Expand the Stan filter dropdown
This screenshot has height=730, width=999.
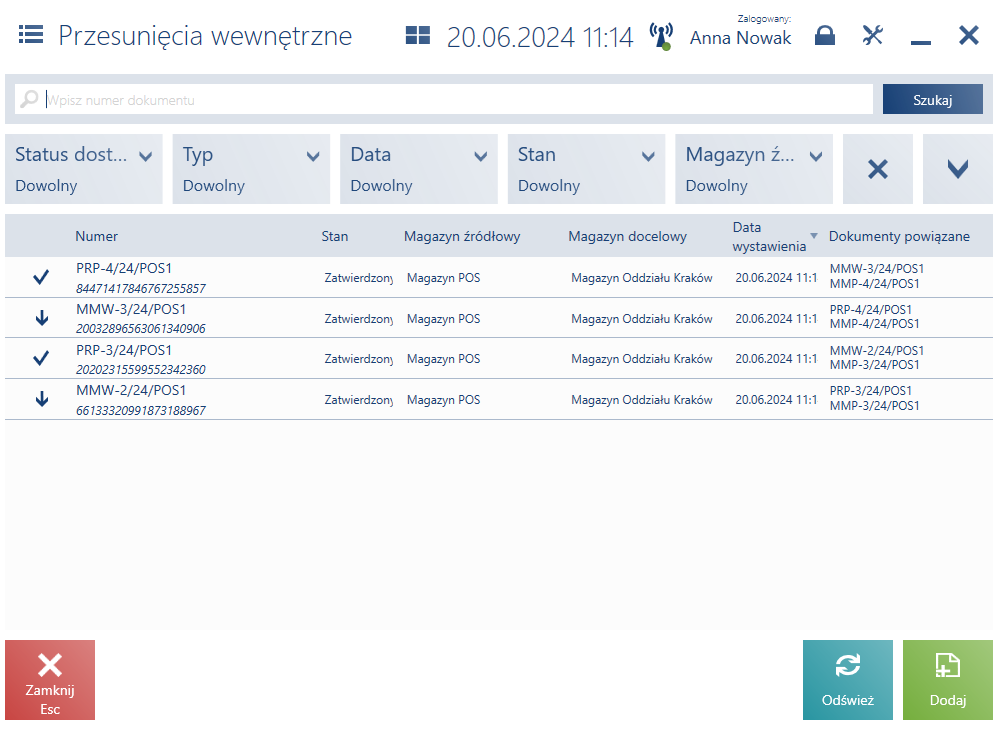586,169
